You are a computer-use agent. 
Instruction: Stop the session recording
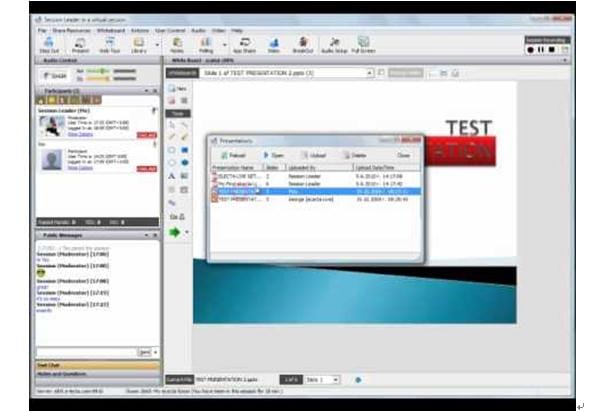[552, 50]
